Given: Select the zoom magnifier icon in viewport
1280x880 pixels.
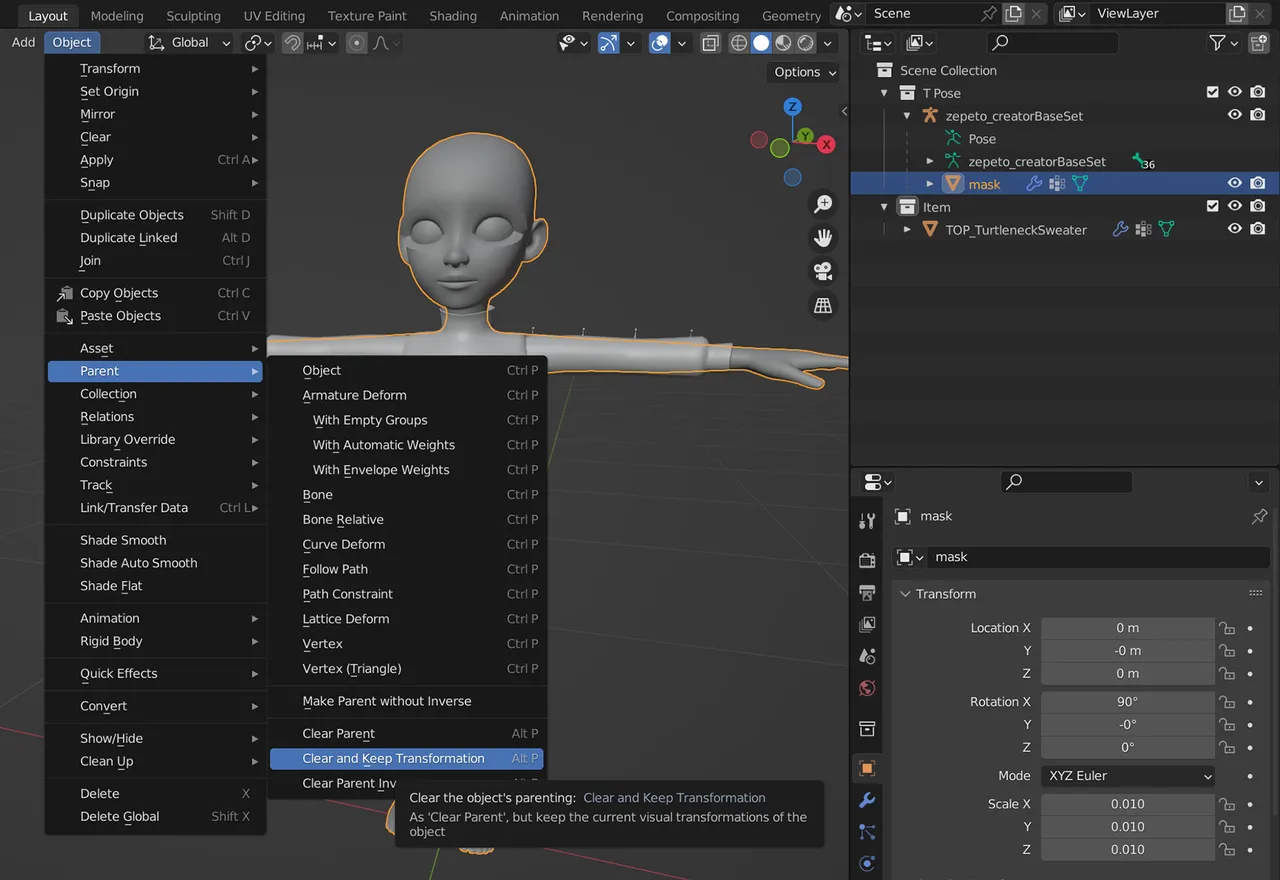Looking at the screenshot, I should 823,204.
